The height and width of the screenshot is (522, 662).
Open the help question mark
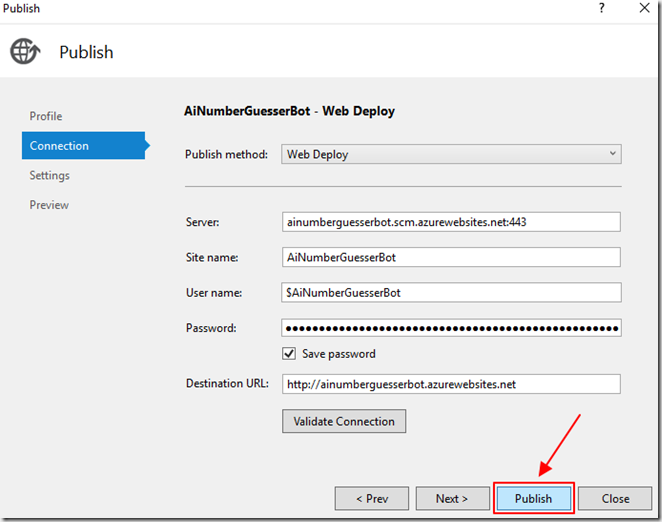pyautogui.click(x=602, y=8)
